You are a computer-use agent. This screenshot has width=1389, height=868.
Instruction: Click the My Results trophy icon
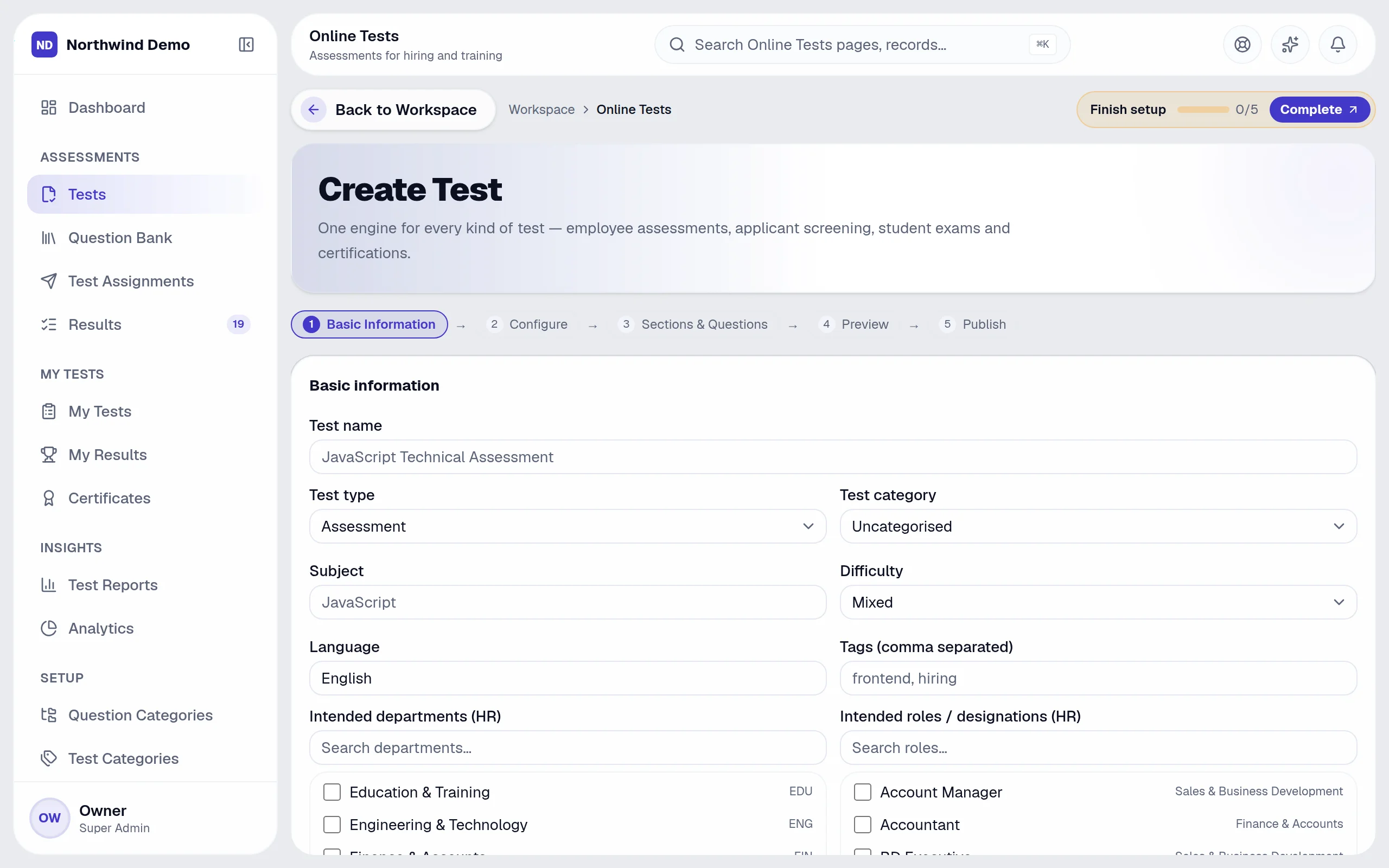tap(49, 455)
